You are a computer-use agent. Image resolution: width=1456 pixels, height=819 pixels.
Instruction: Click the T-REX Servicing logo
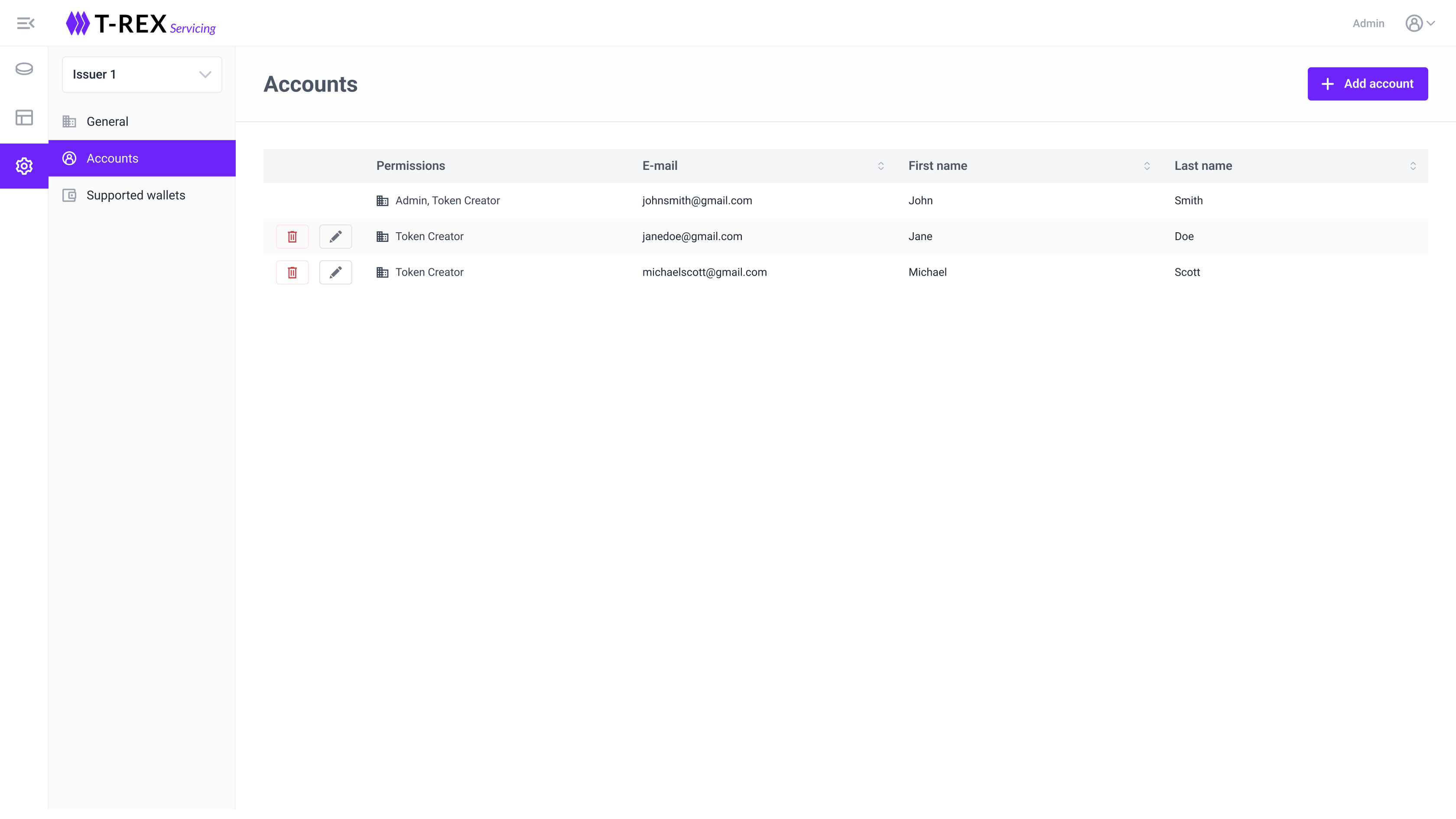(141, 24)
